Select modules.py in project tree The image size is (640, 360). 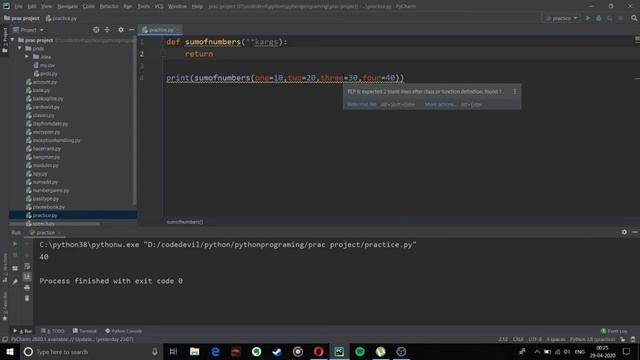coord(42,165)
